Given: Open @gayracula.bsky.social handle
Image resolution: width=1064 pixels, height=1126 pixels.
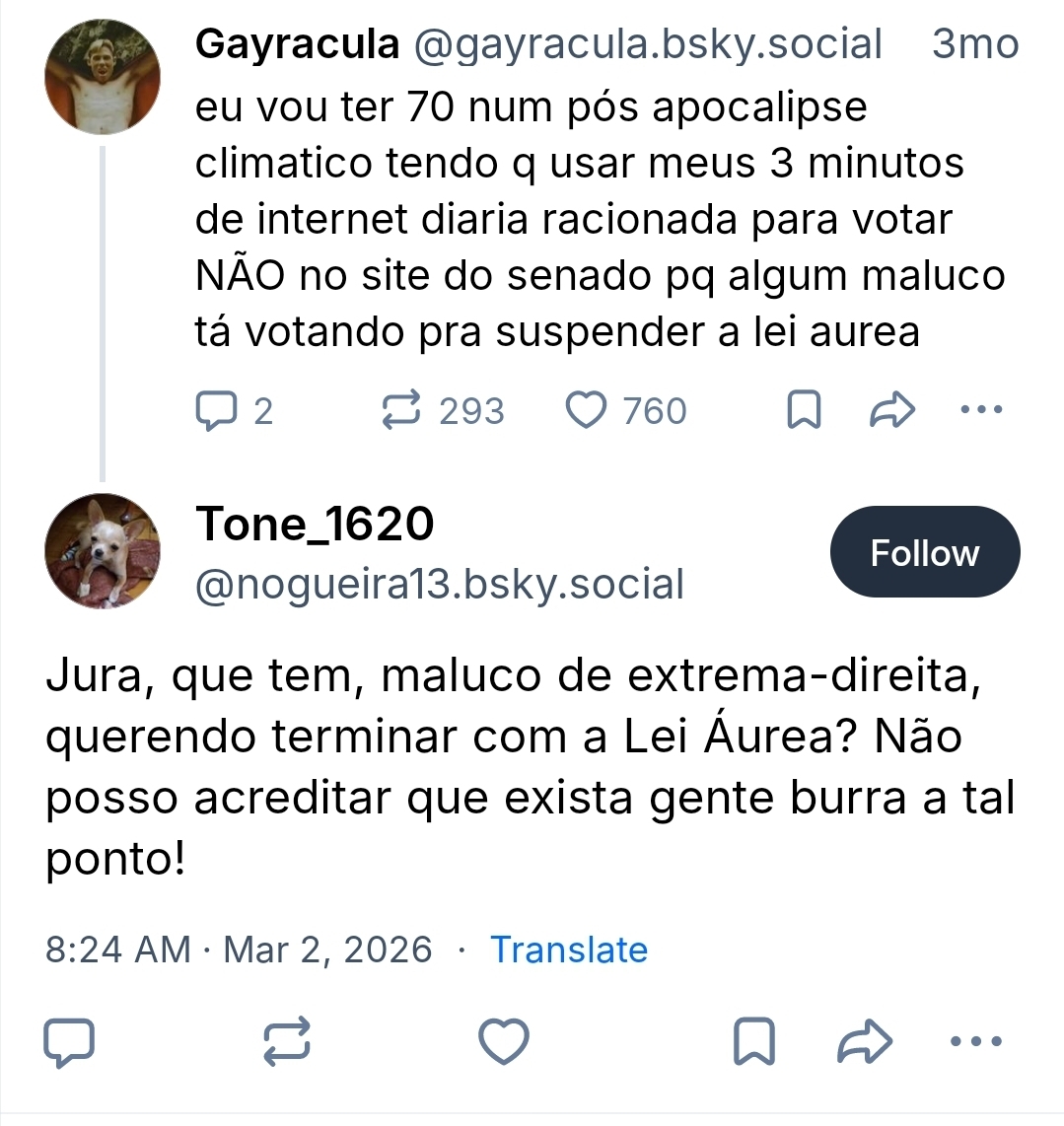Looking at the screenshot, I should (647, 44).
